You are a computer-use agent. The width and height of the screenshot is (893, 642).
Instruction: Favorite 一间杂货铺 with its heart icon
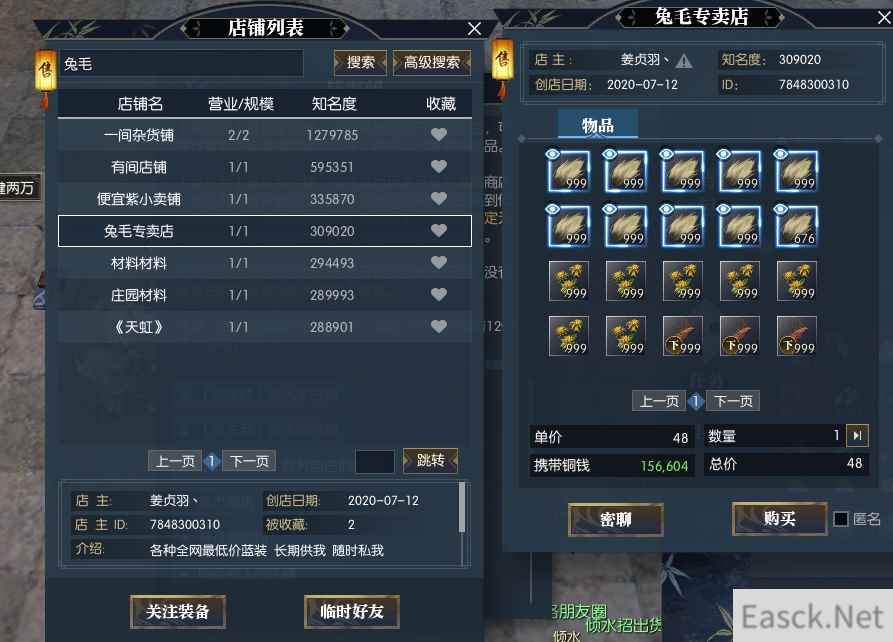[439, 134]
